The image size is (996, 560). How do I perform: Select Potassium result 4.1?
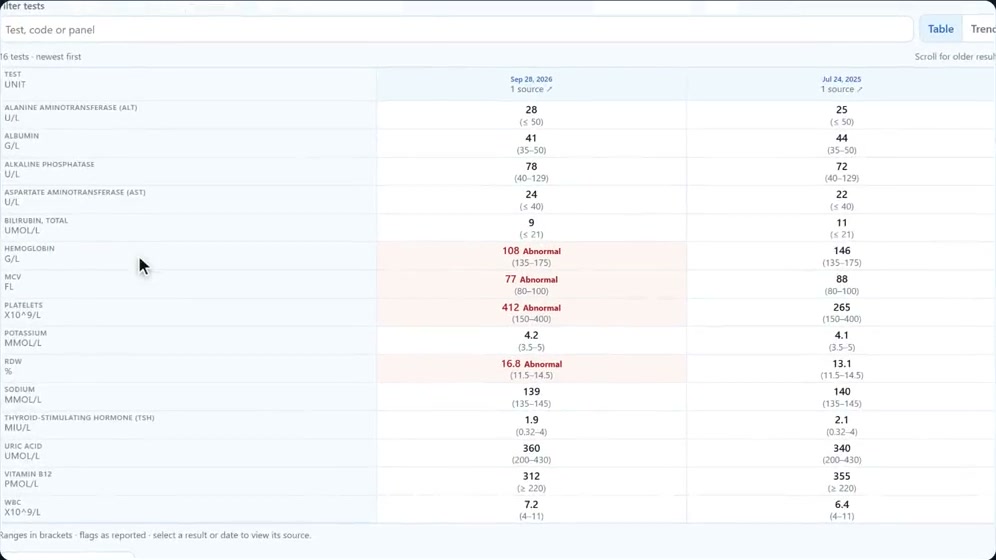click(842, 335)
